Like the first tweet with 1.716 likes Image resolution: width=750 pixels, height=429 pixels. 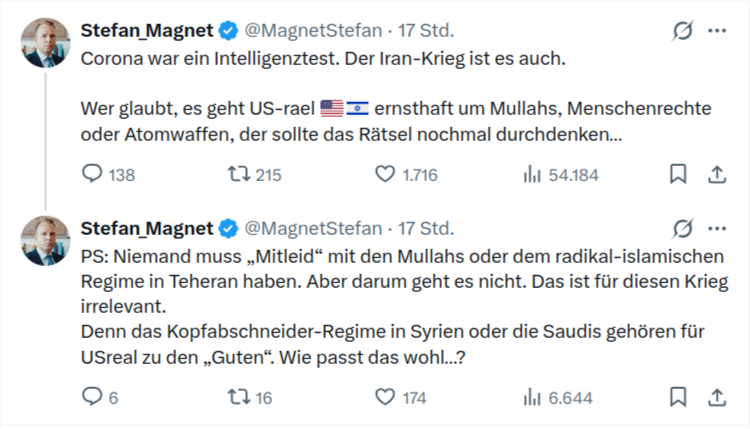point(386,175)
